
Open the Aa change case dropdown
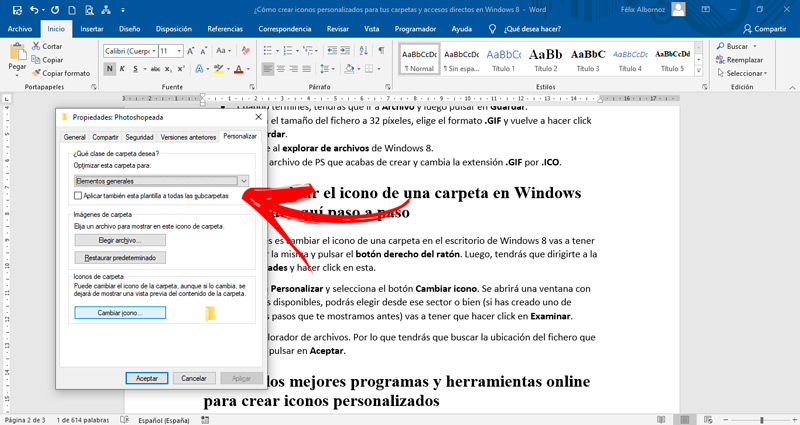(x=223, y=51)
